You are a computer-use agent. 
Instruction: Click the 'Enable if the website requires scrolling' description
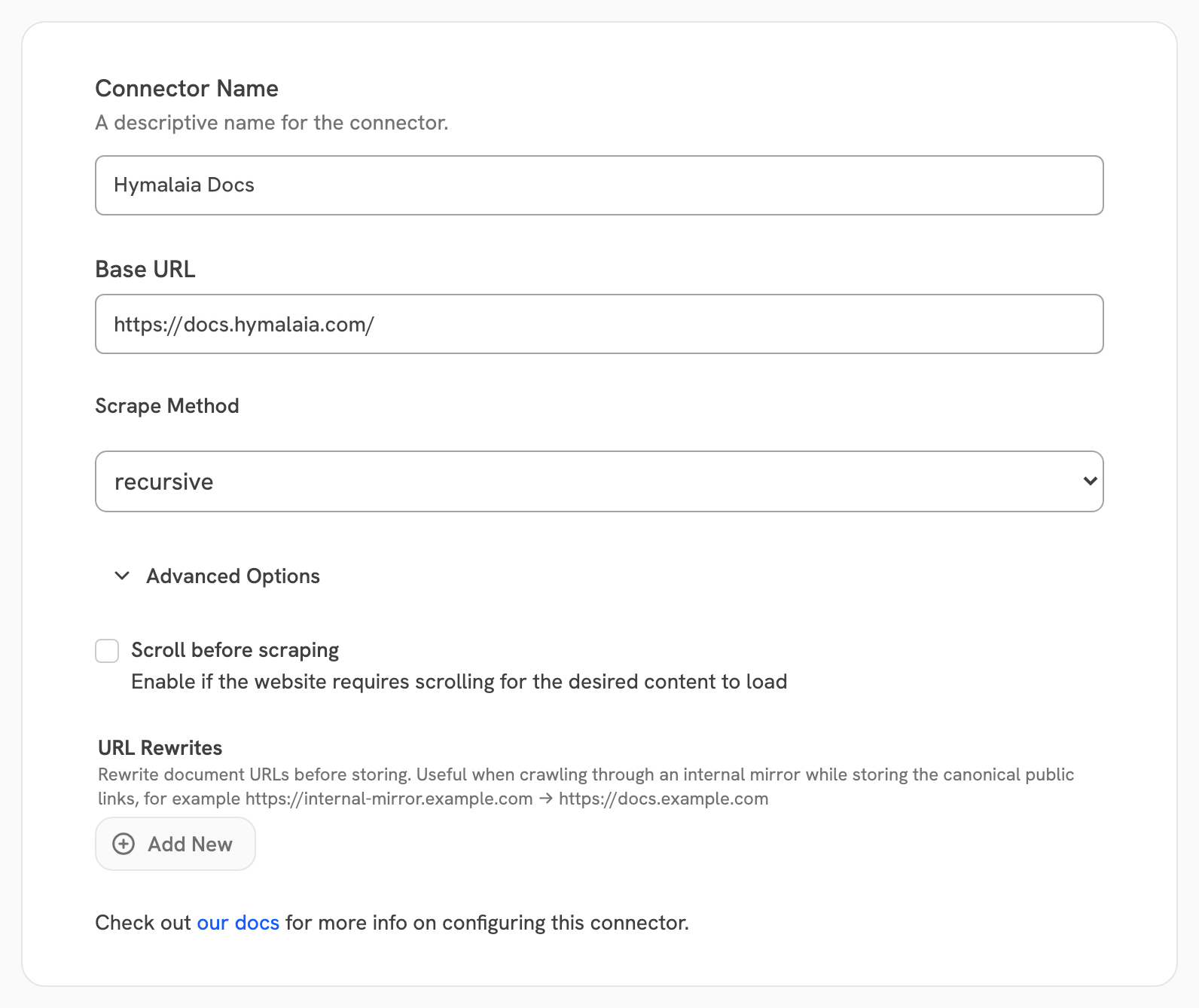pos(459,682)
